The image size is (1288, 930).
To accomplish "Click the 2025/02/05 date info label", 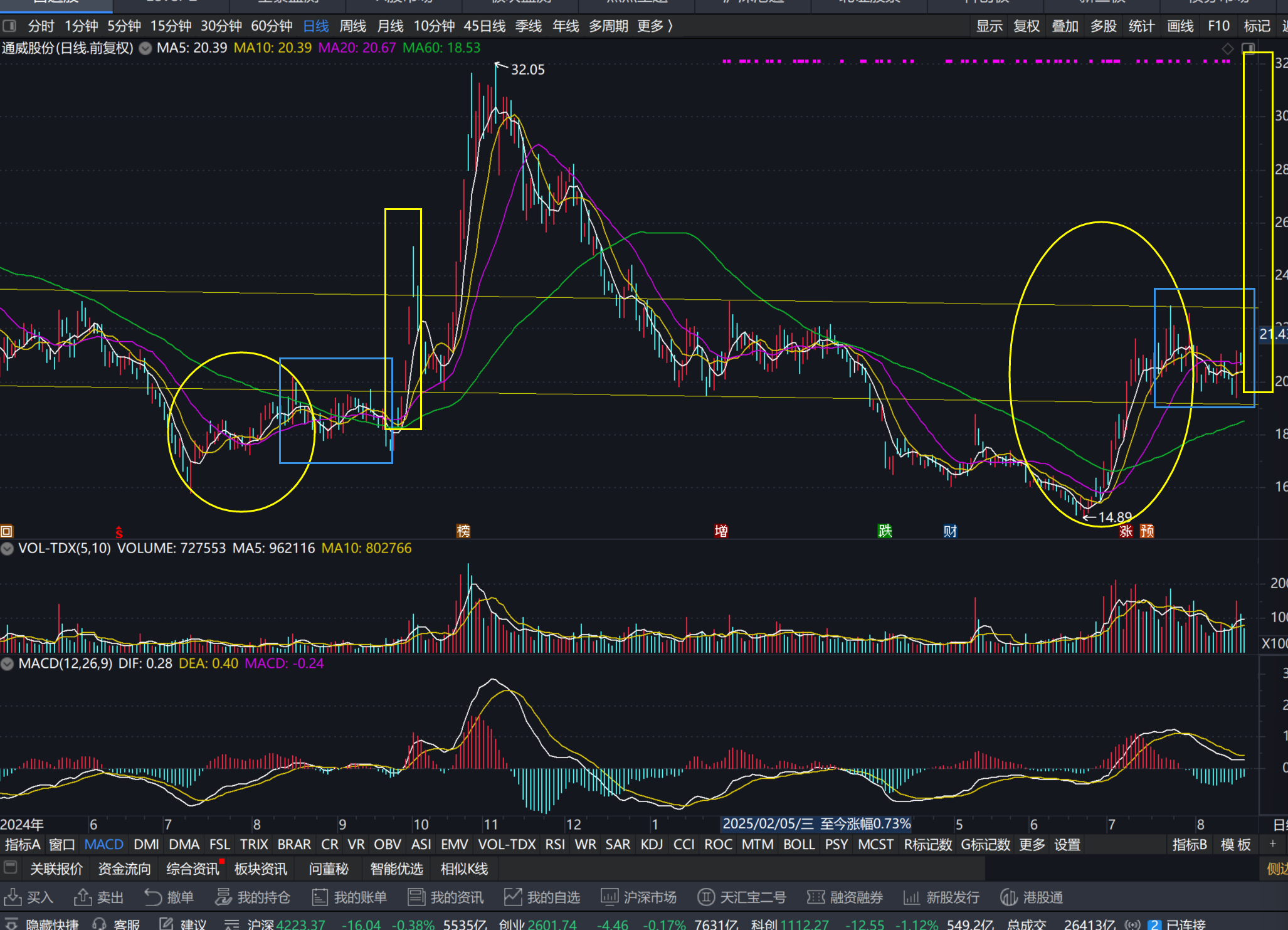I will point(816,823).
